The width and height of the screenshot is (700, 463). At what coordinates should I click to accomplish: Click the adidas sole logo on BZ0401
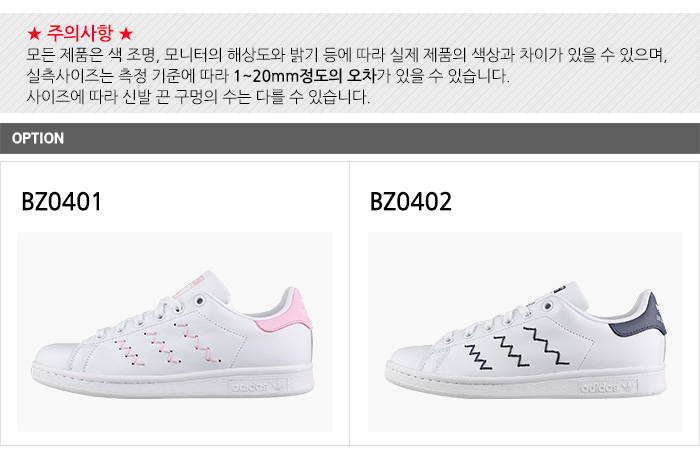click(x=258, y=387)
